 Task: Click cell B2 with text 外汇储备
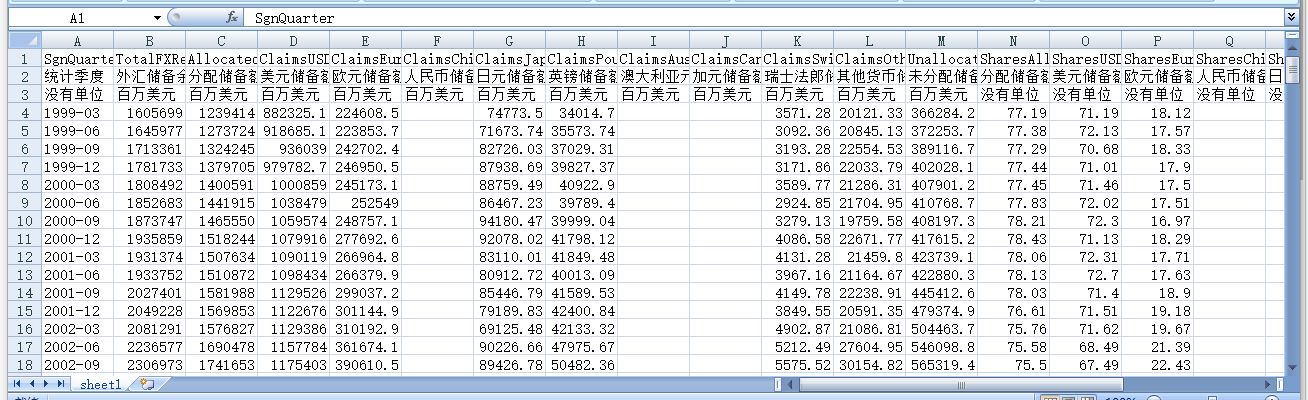pos(150,77)
